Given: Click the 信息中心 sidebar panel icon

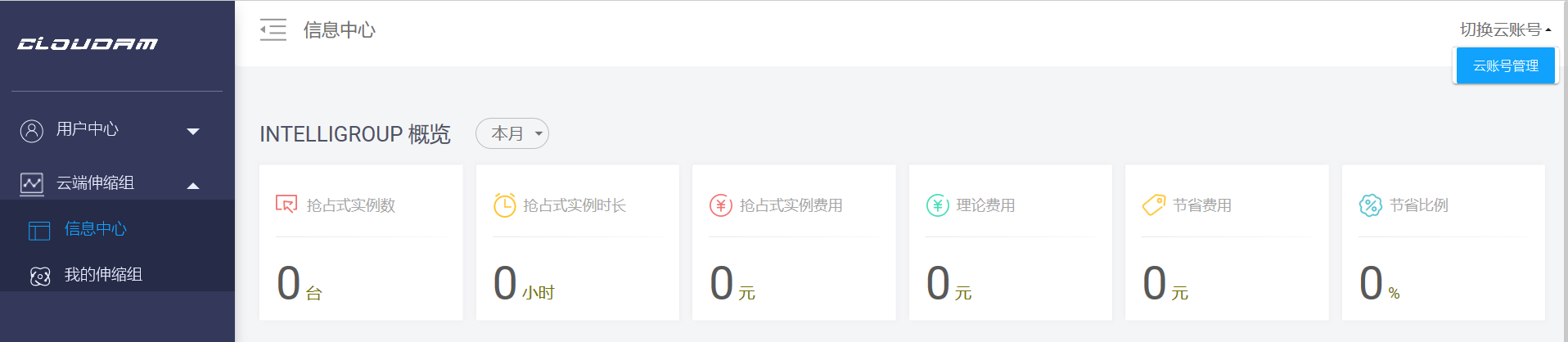Looking at the screenshot, I should click(x=39, y=231).
